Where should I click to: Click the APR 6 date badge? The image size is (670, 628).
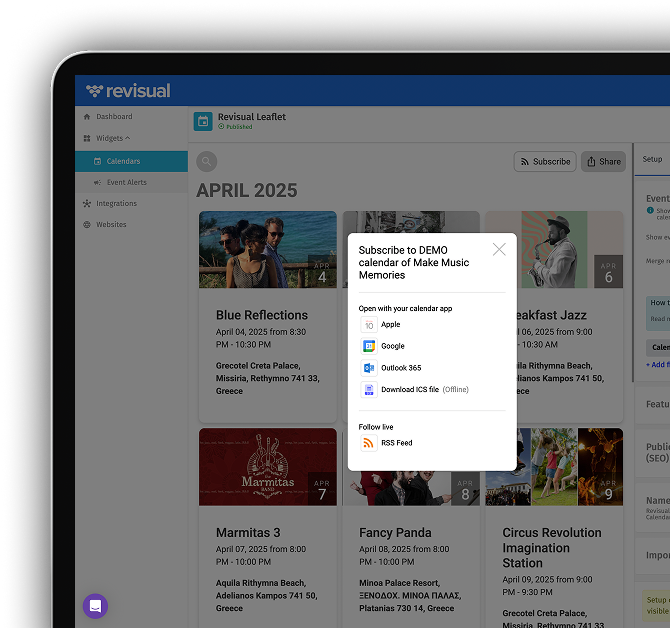pos(608,272)
